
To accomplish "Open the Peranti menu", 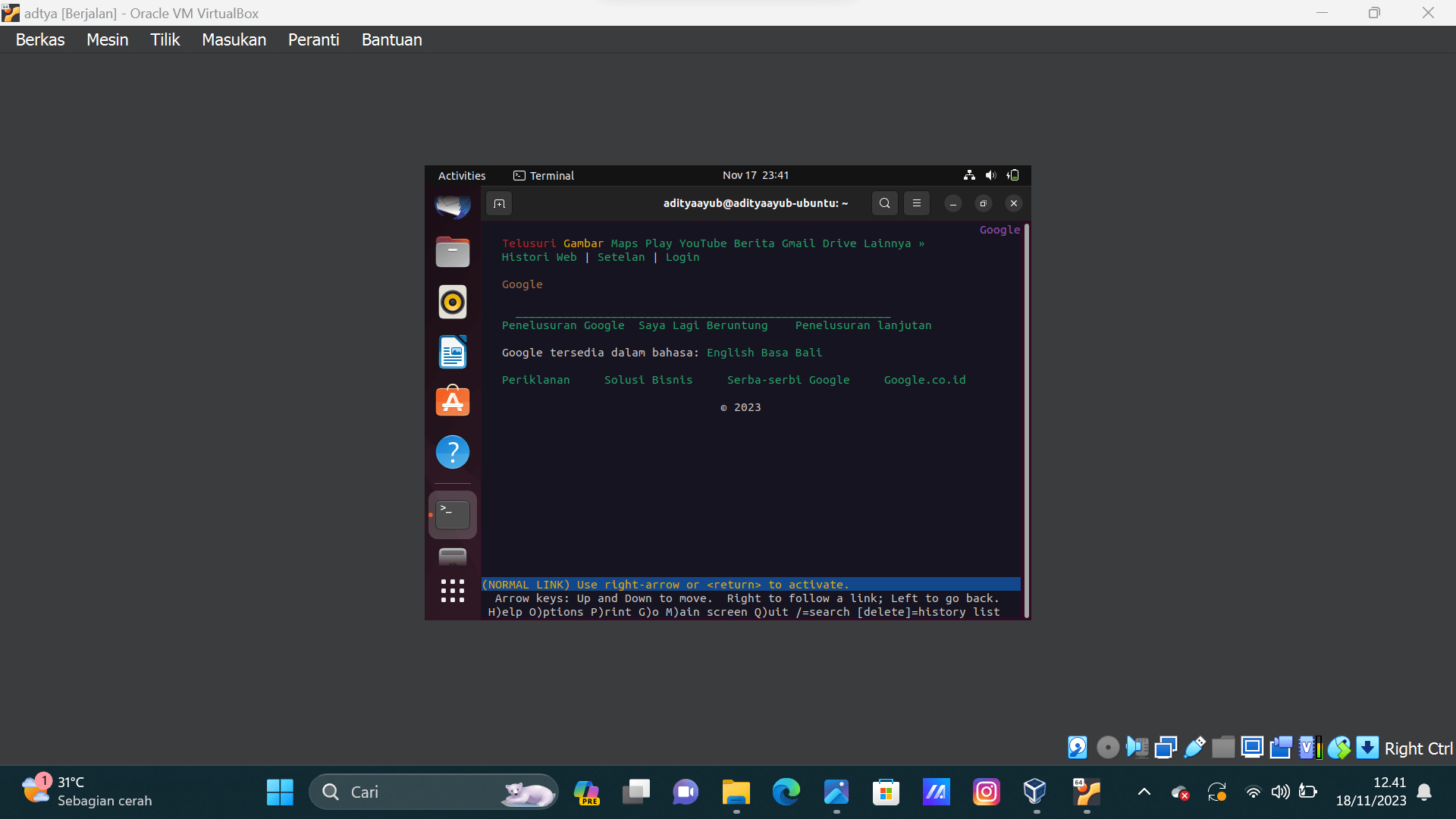I will click(x=313, y=39).
